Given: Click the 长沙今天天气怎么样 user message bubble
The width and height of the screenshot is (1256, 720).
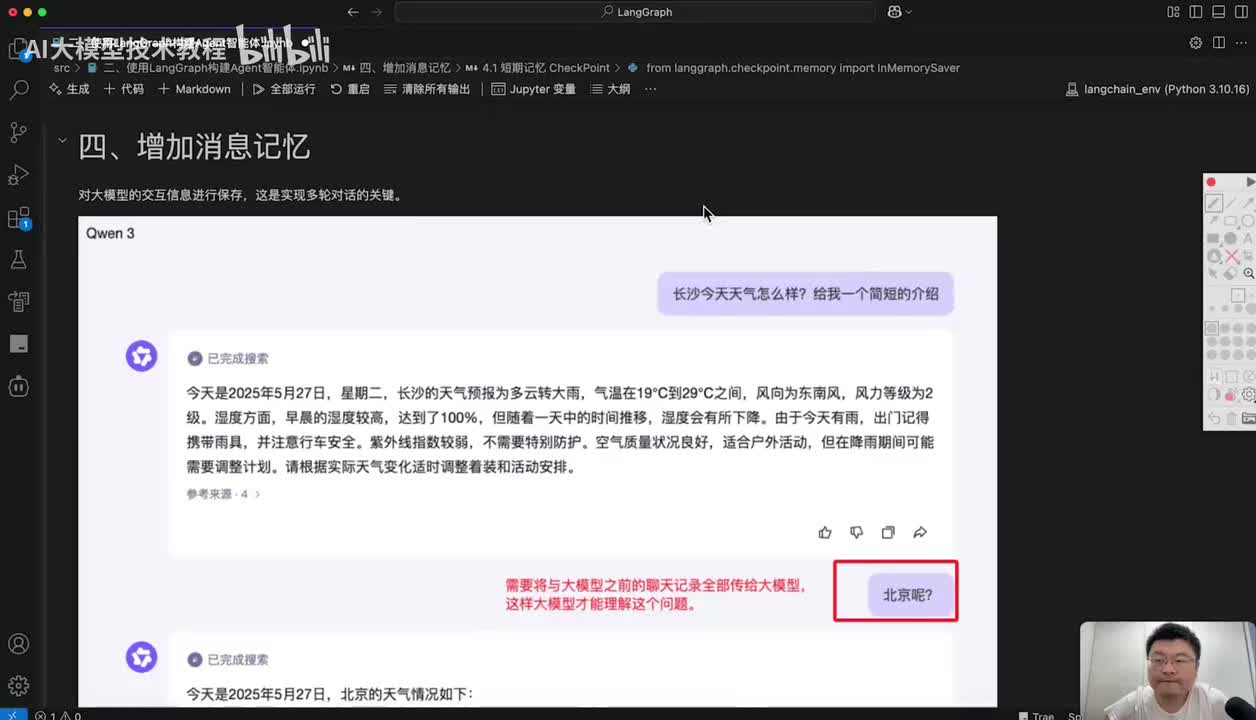Looking at the screenshot, I should tap(806, 294).
